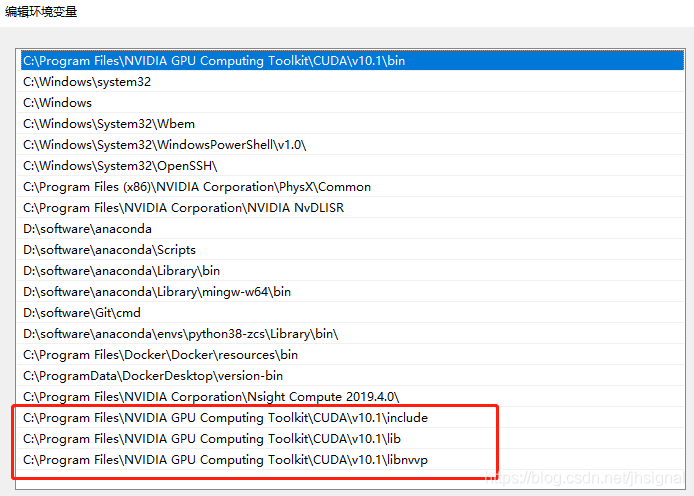Click the DockerDesktop\version-bin path entry
Viewport: 694px width, 496px height.
(x=153, y=376)
